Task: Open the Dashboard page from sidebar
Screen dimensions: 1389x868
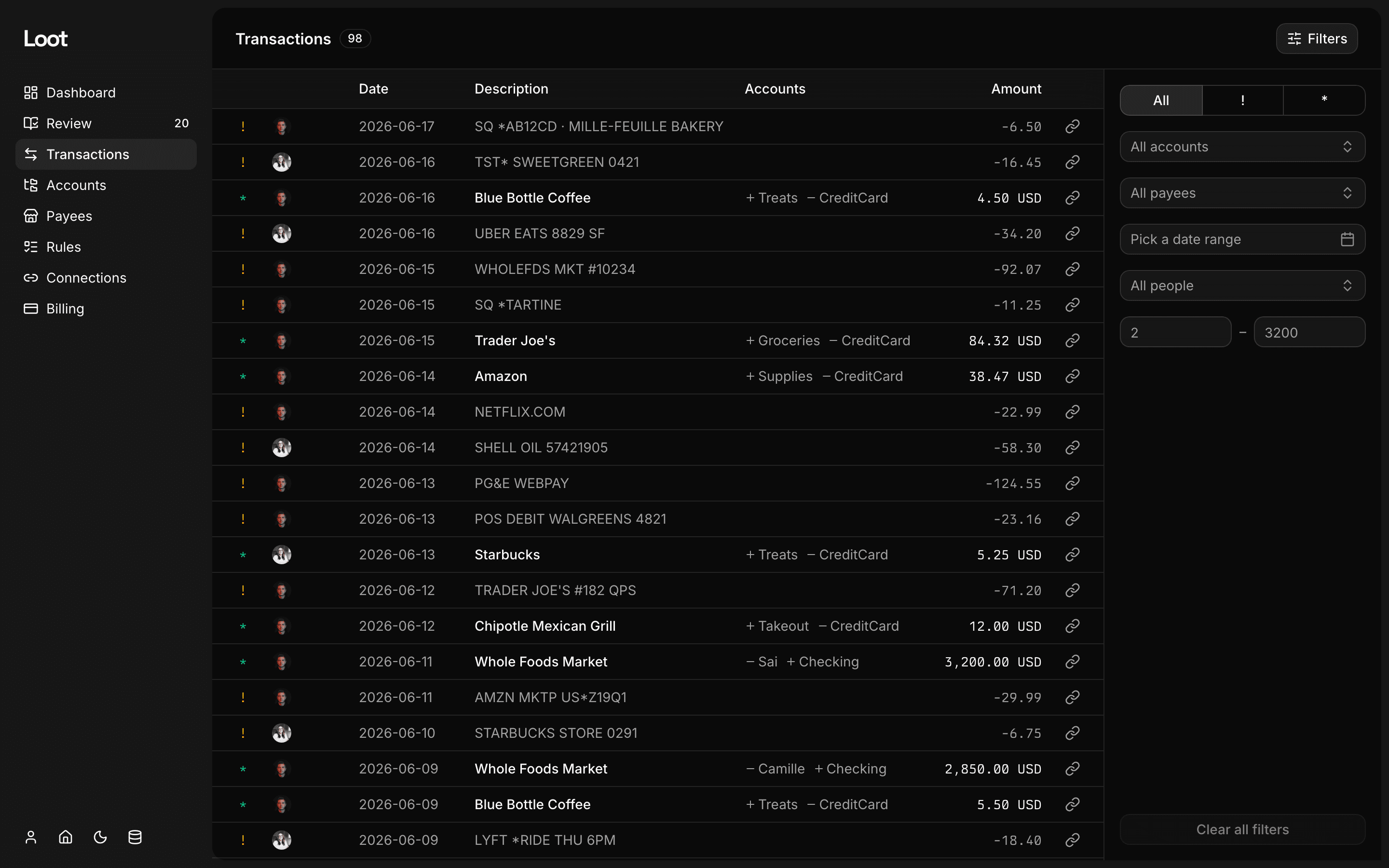Action: 106,93
